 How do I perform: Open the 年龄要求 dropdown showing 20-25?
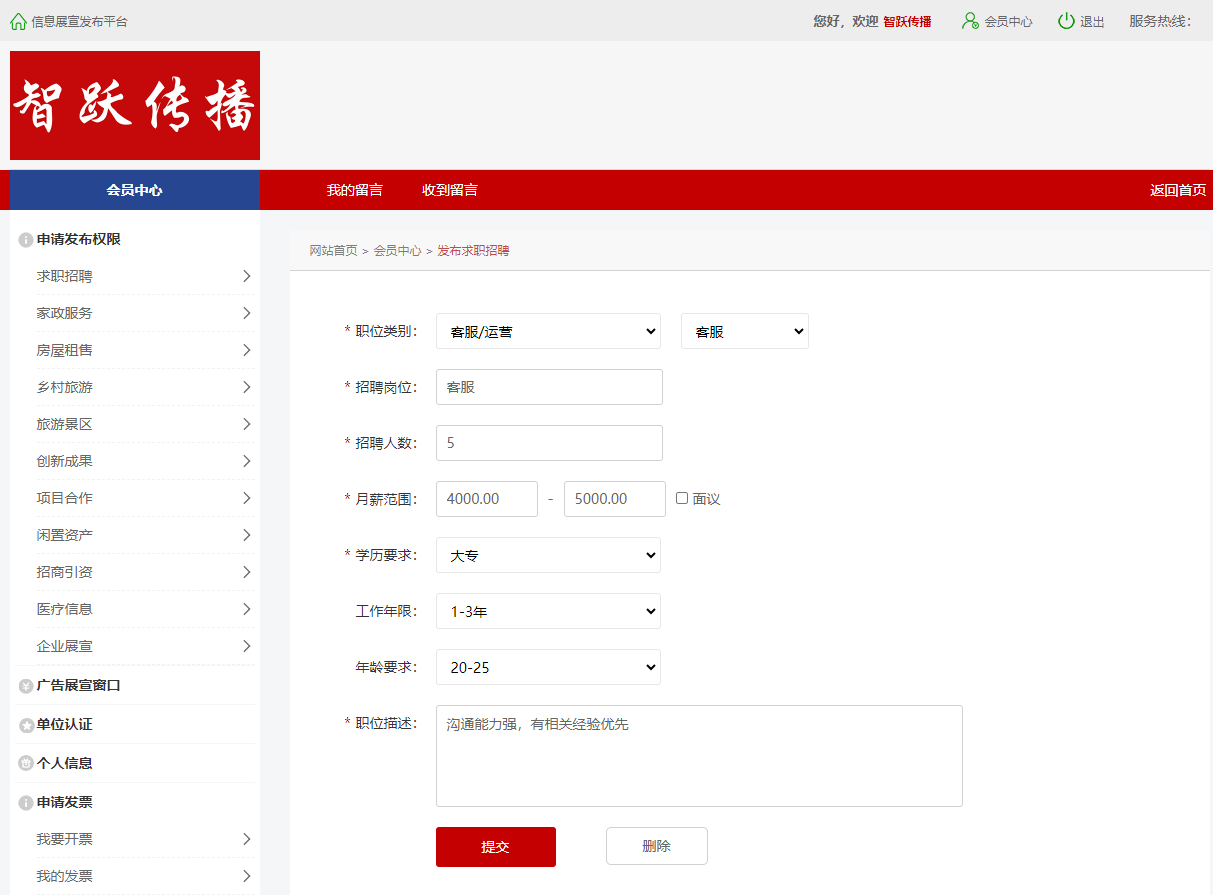point(548,667)
